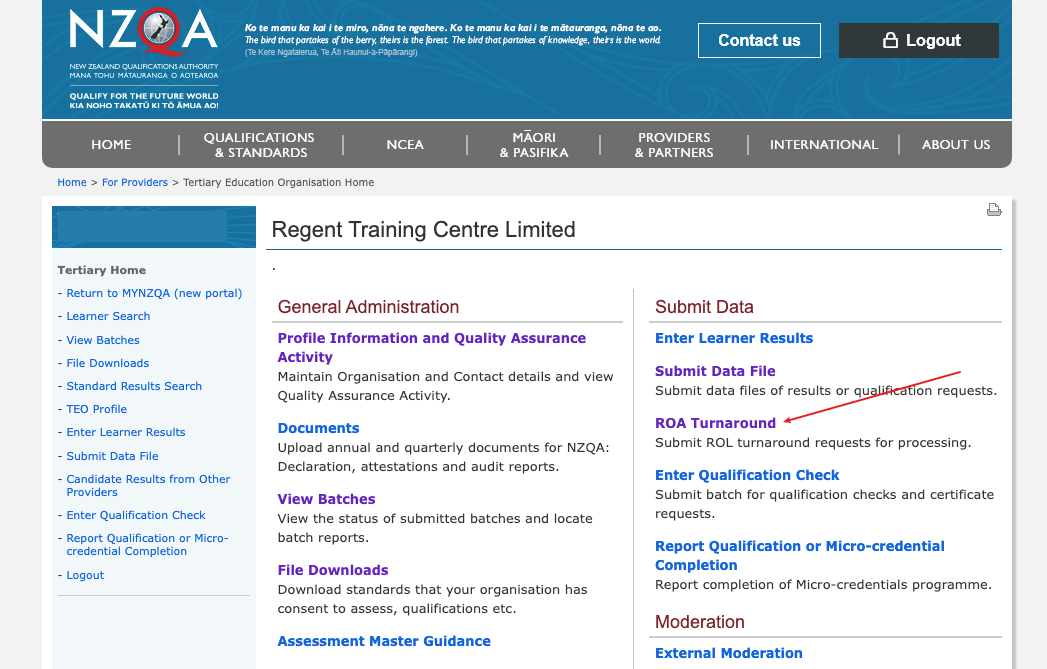The width and height of the screenshot is (1047, 669).
Task: Click the Tertiary Home sidebar heading
Action: click(x=101, y=270)
